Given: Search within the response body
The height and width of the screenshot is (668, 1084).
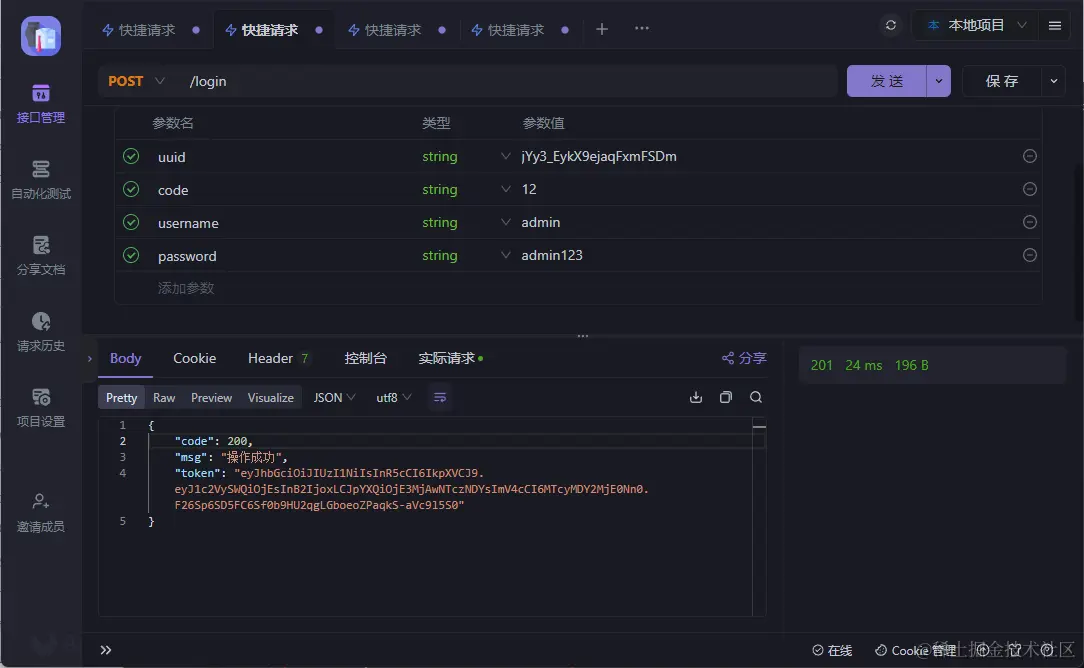Looking at the screenshot, I should tap(756, 397).
